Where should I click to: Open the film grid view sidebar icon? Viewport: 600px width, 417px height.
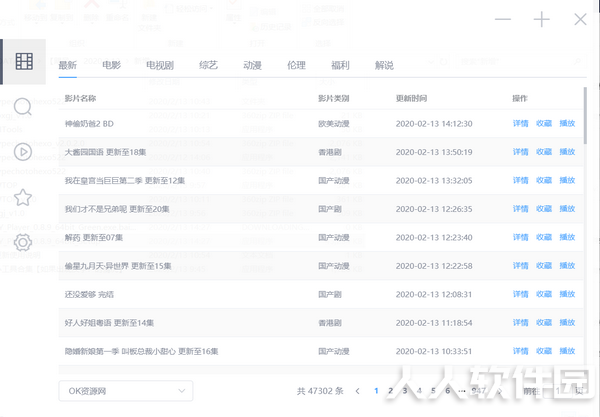coord(24,62)
